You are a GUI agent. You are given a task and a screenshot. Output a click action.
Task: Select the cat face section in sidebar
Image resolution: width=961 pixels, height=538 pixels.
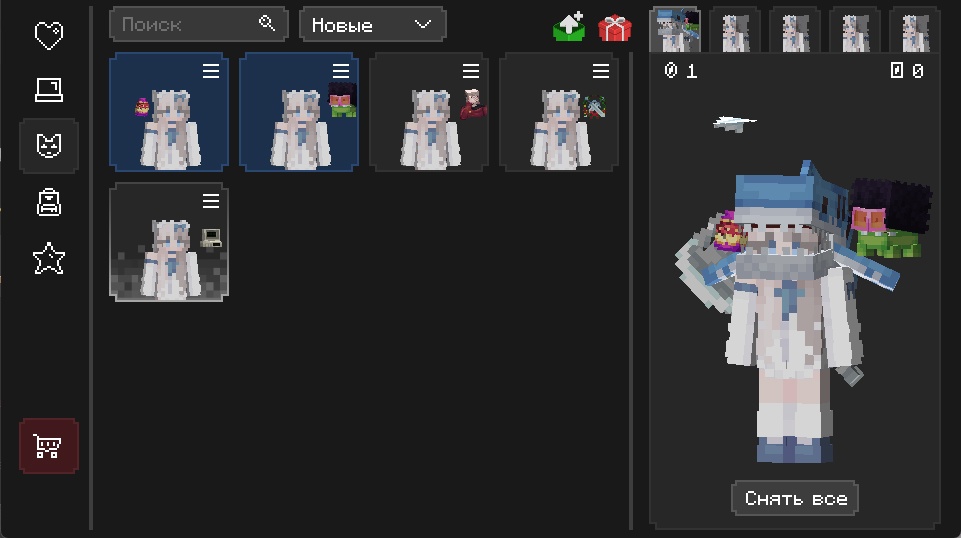tap(48, 146)
